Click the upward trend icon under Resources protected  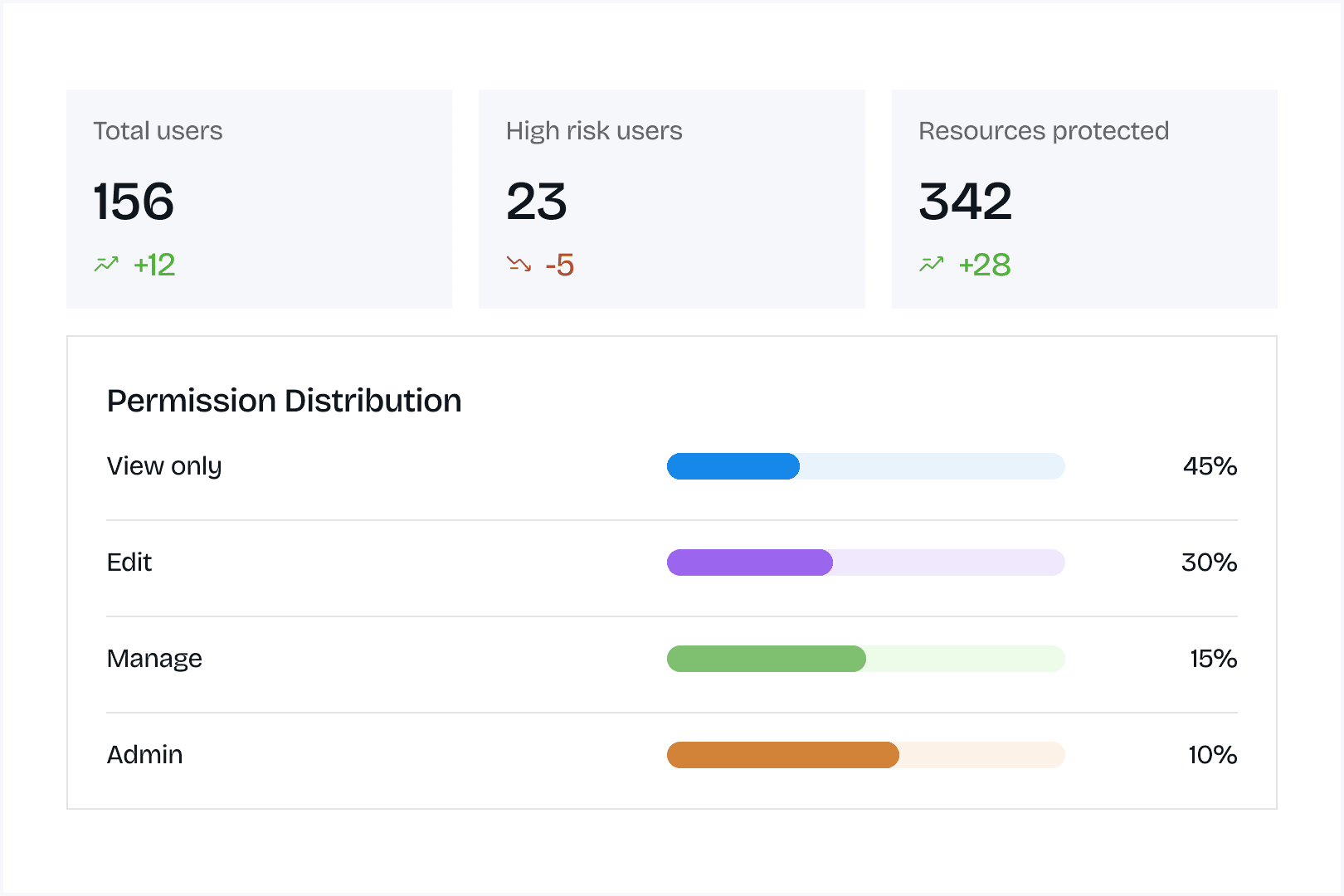[x=932, y=265]
